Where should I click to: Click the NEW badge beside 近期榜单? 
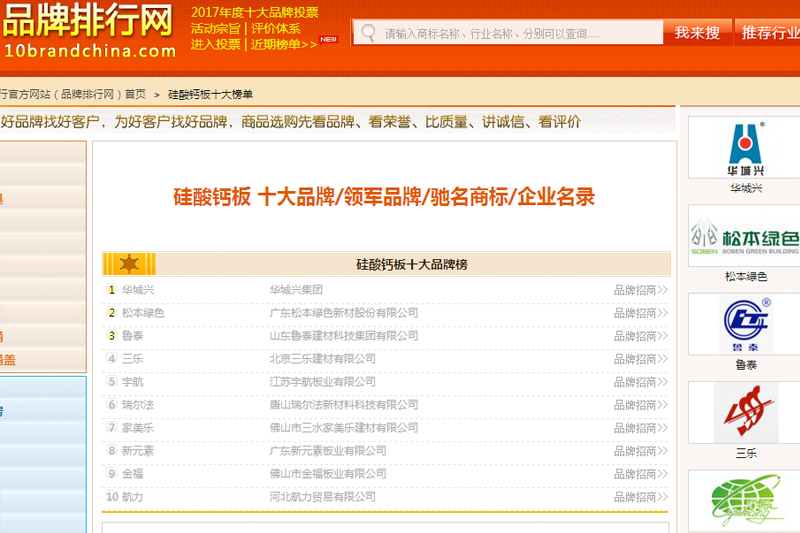point(329,39)
